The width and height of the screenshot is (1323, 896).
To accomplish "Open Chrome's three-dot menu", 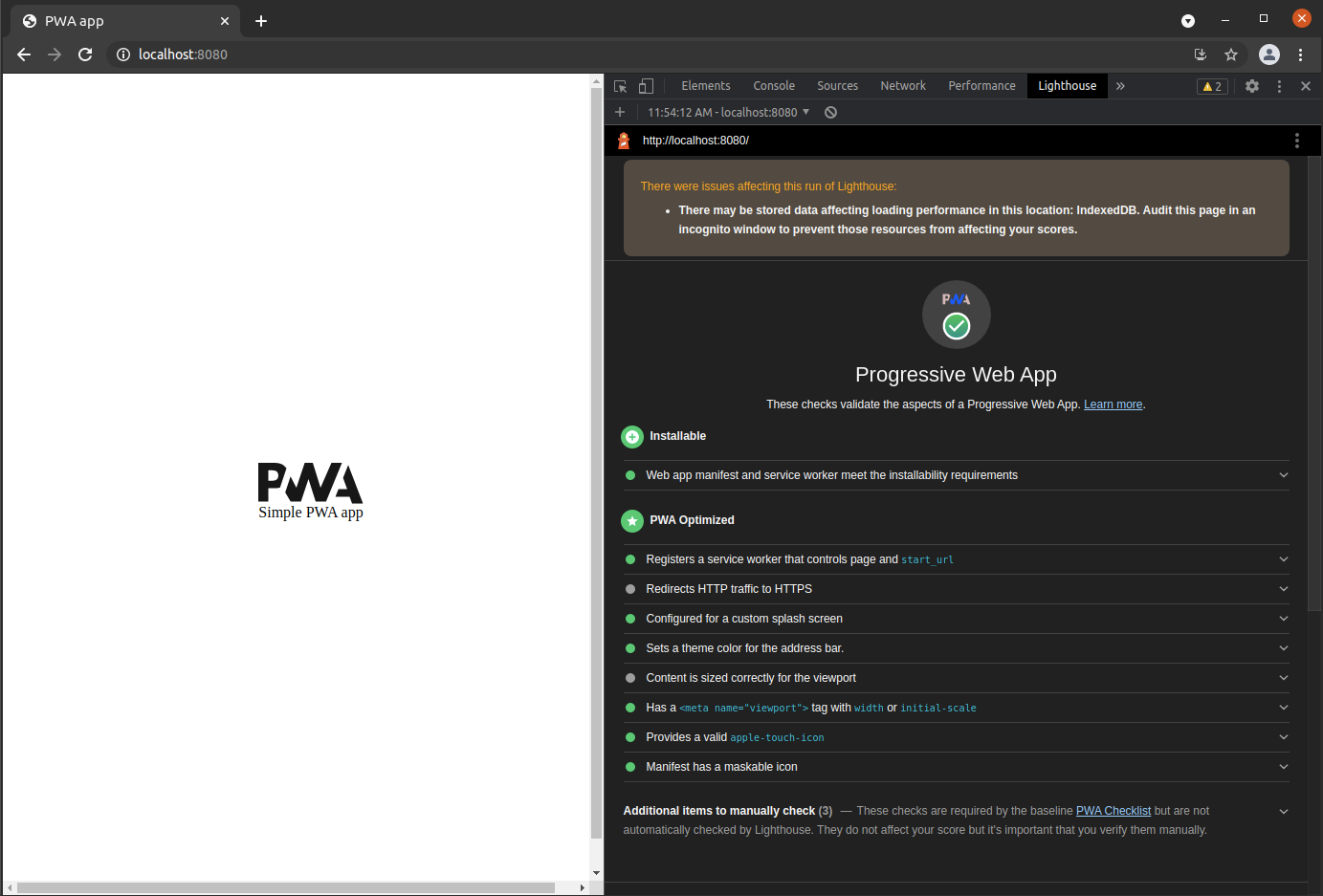I will pyautogui.click(x=1301, y=55).
